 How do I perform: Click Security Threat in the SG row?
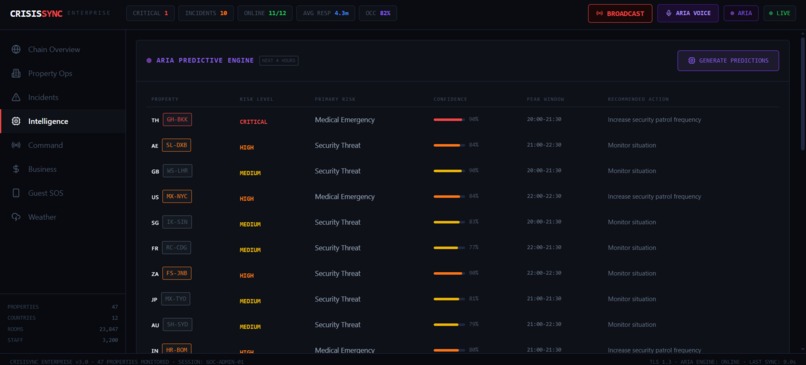338,222
